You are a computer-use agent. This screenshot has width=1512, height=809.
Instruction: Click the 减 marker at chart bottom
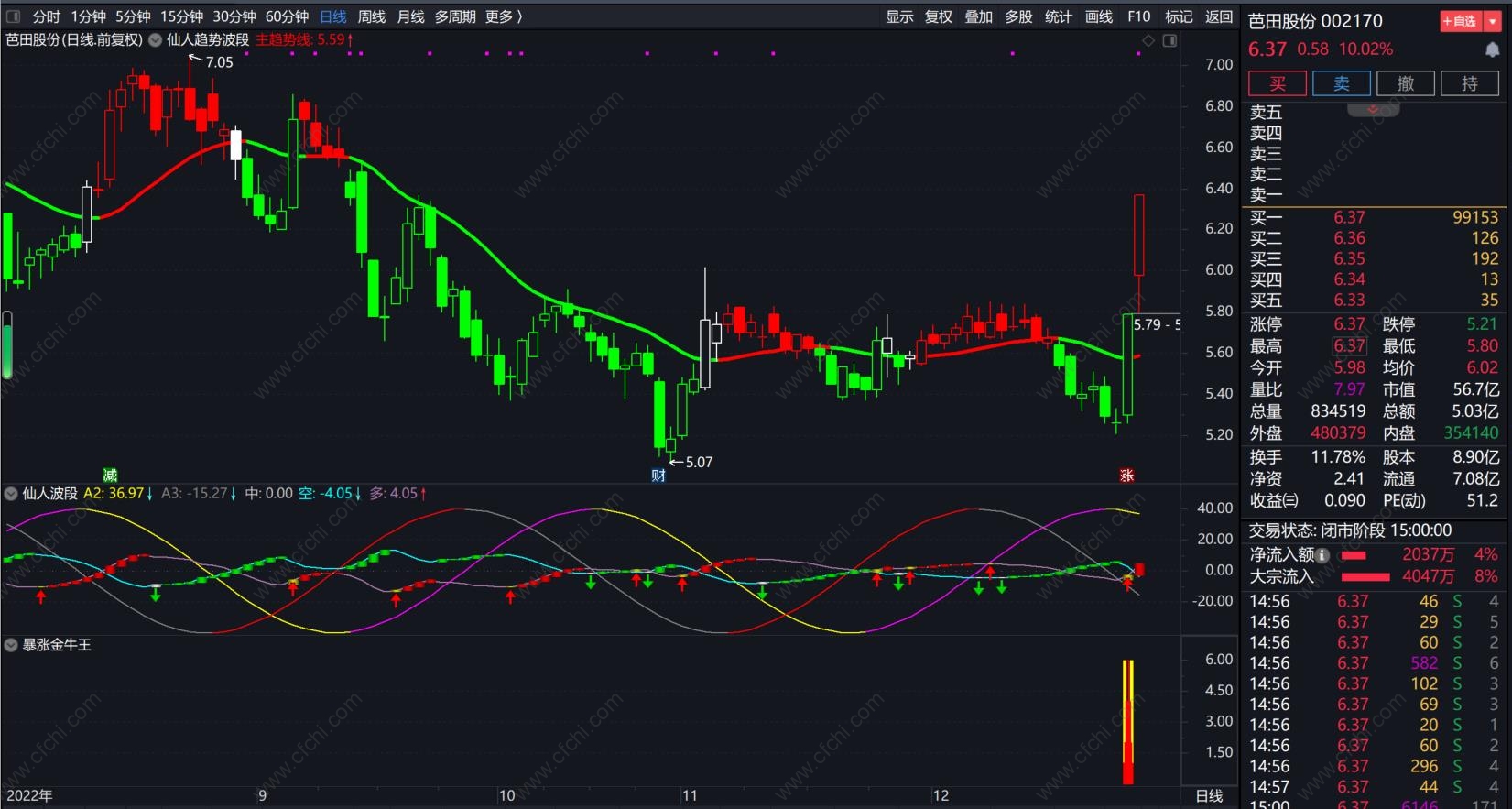(x=110, y=475)
